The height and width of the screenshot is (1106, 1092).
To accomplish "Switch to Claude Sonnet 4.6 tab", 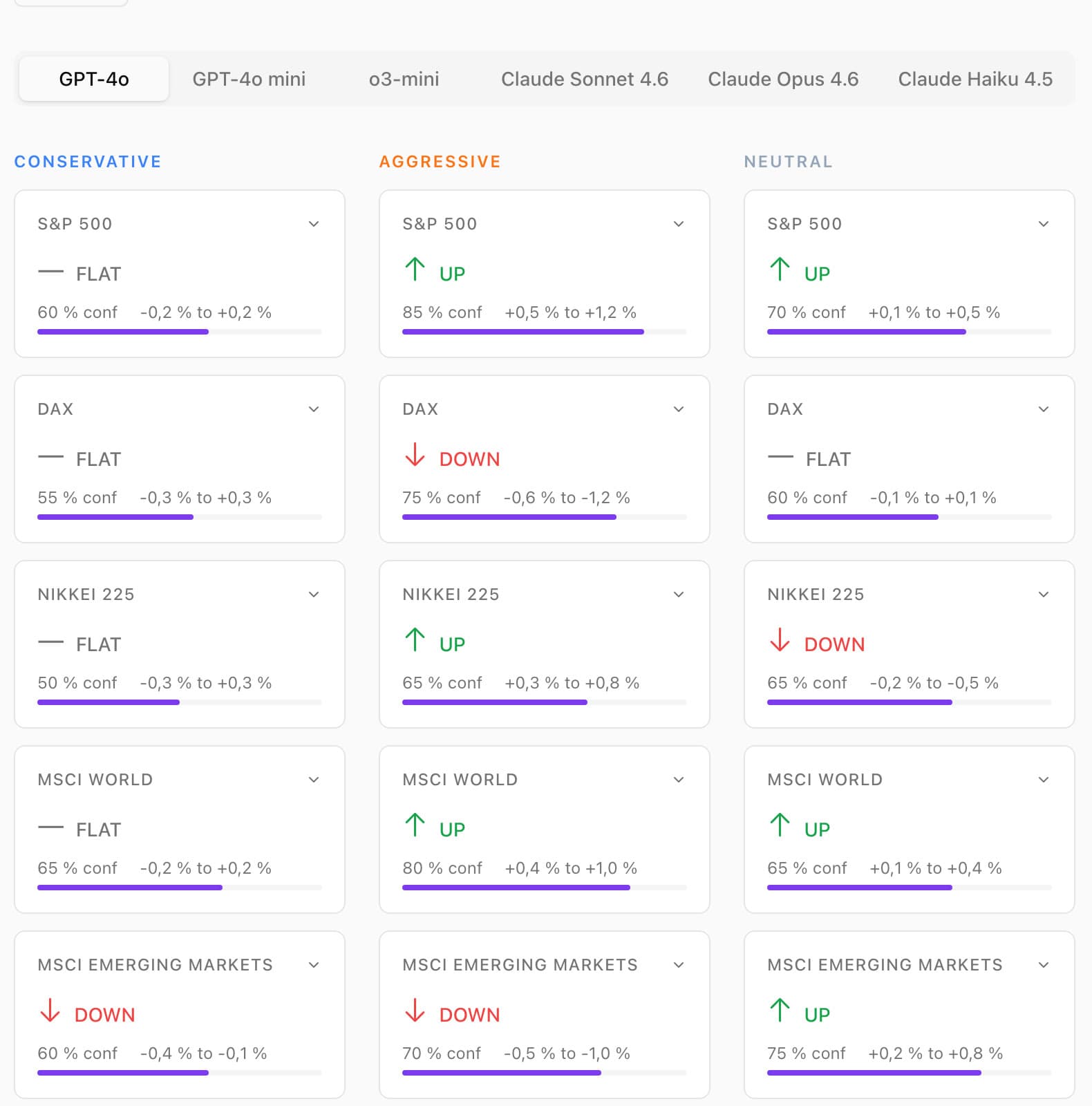I will tap(585, 79).
